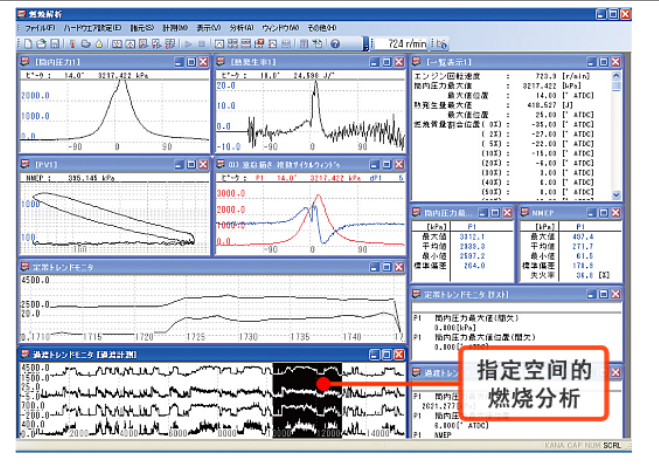The width and height of the screenshot is (659, 467).
Task: Click the 724 r/min engine speed field
Action: (400, 45)
